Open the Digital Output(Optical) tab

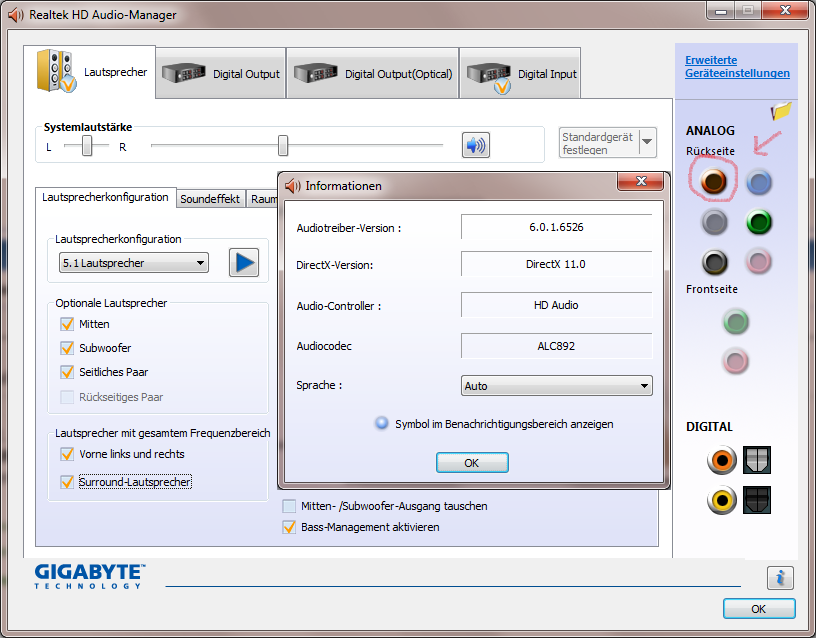(x=373, y=73)
